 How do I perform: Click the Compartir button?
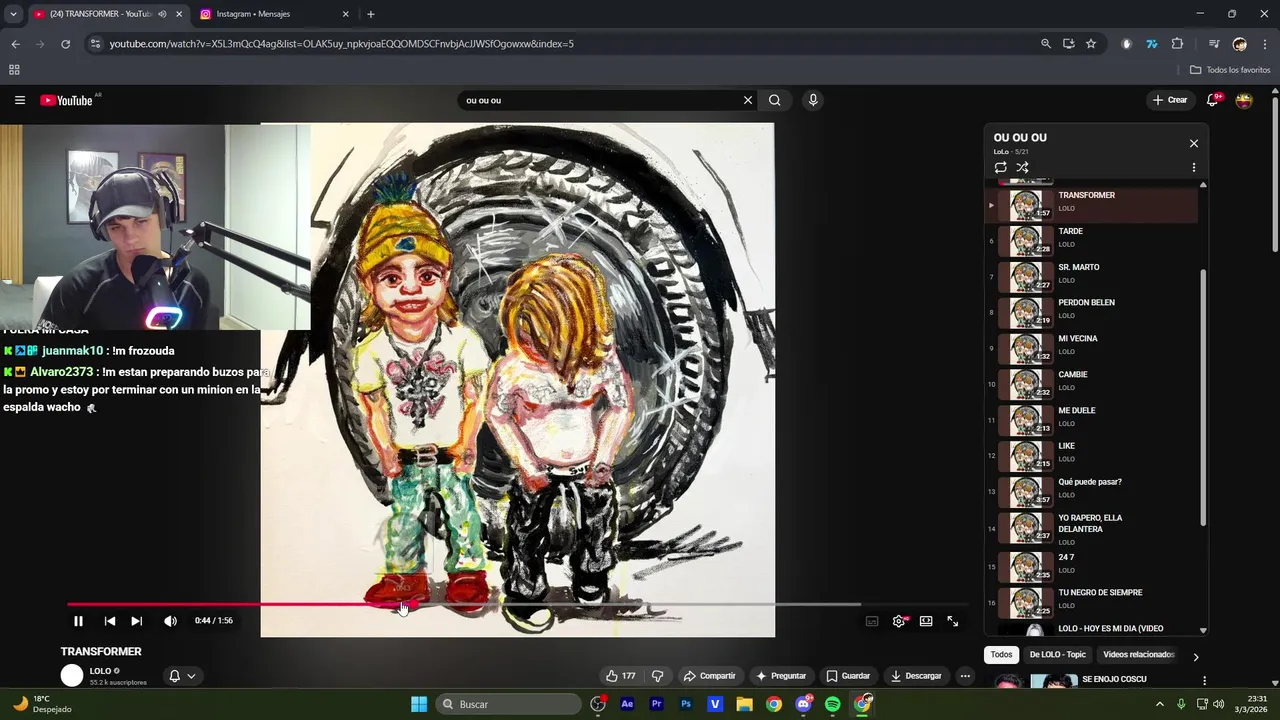click(x=709, y=676)
